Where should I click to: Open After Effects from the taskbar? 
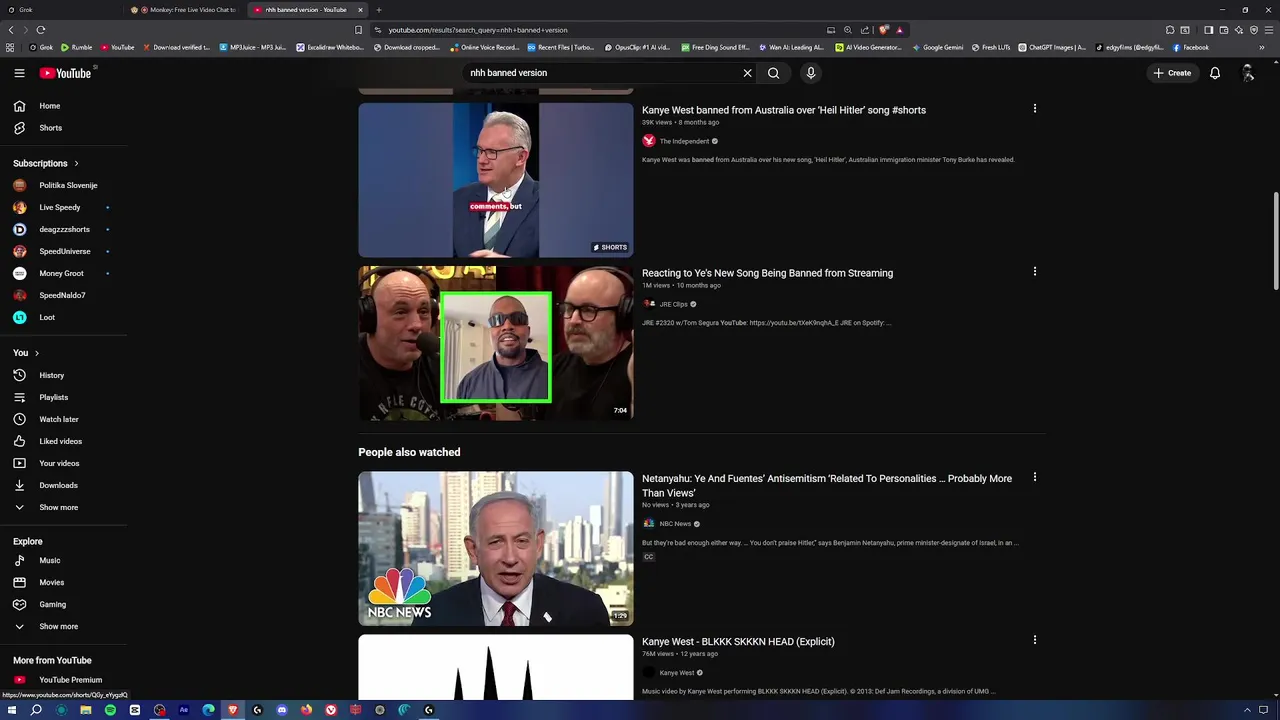tap(184, 710)
